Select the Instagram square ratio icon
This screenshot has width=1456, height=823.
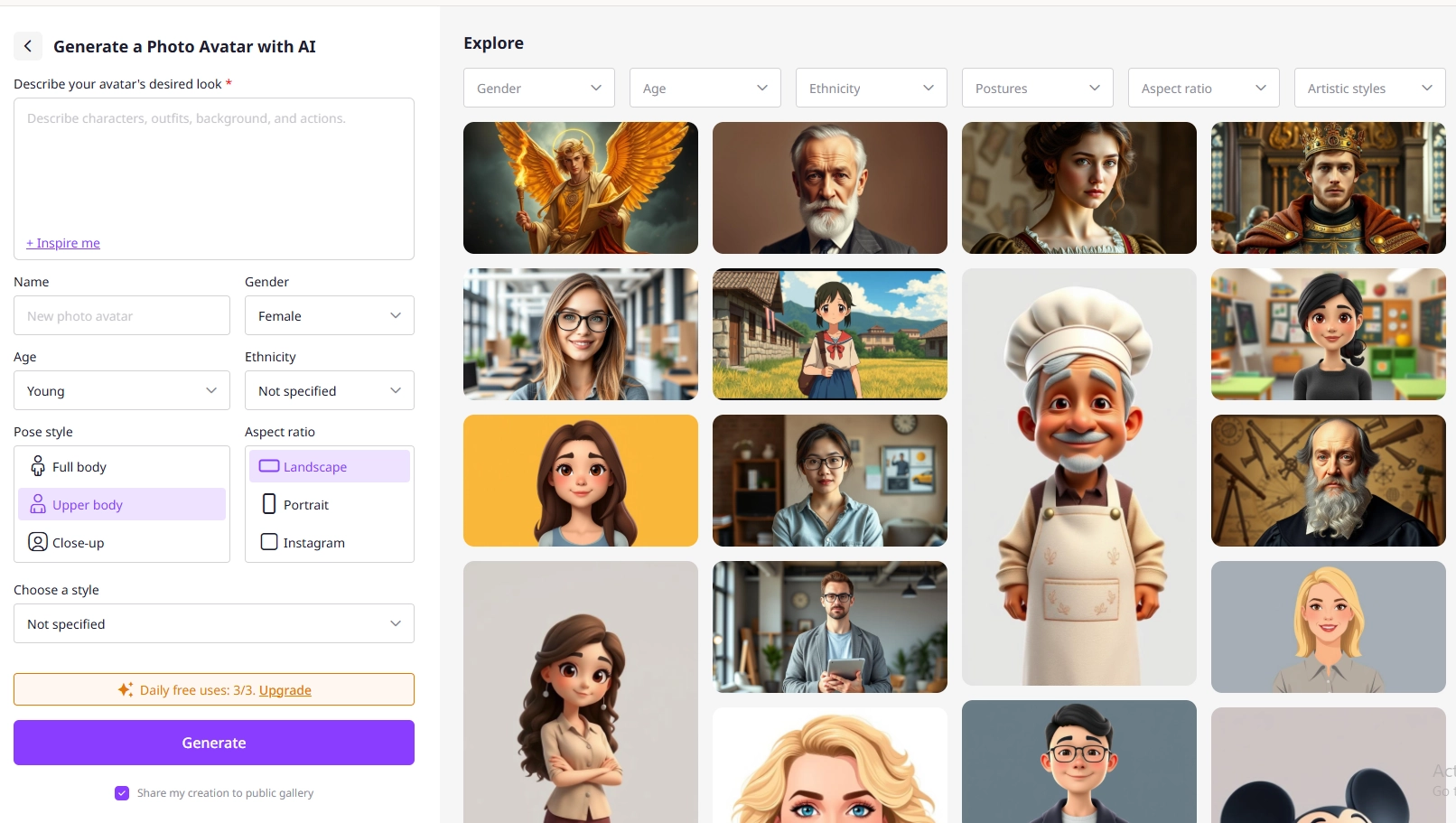coord(269,542)
